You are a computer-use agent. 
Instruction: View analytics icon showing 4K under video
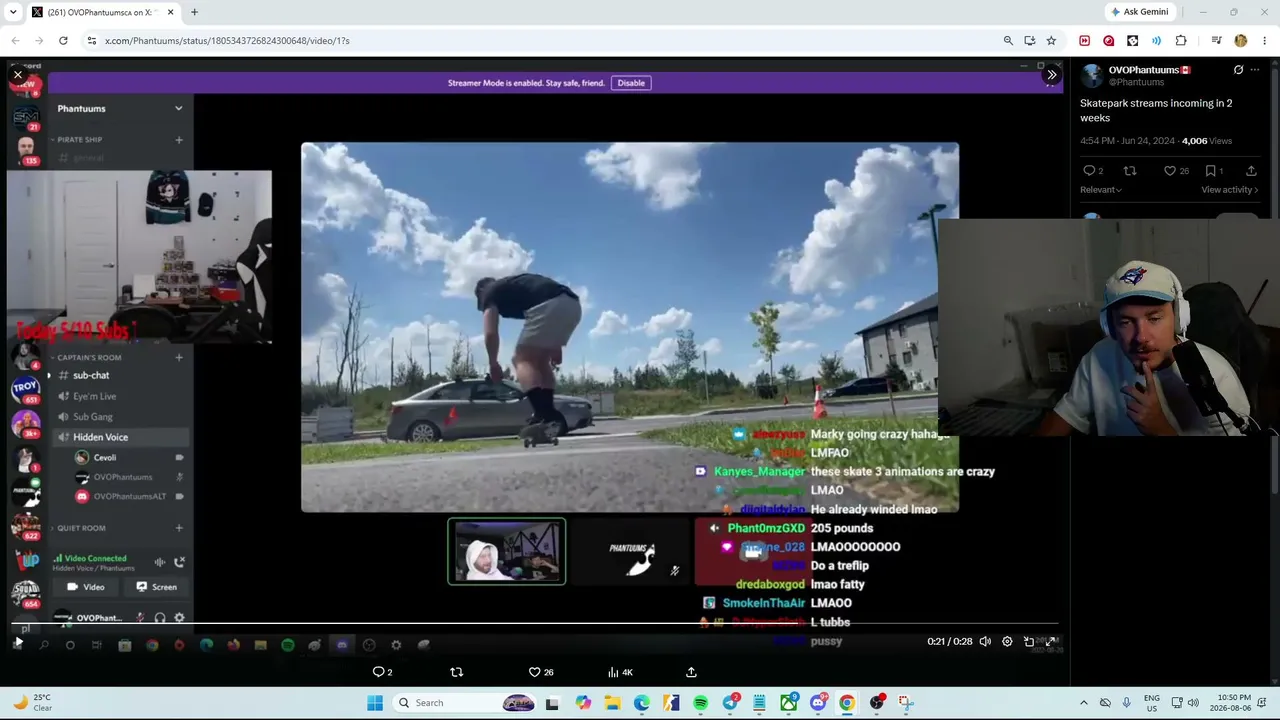click(620, 672)
